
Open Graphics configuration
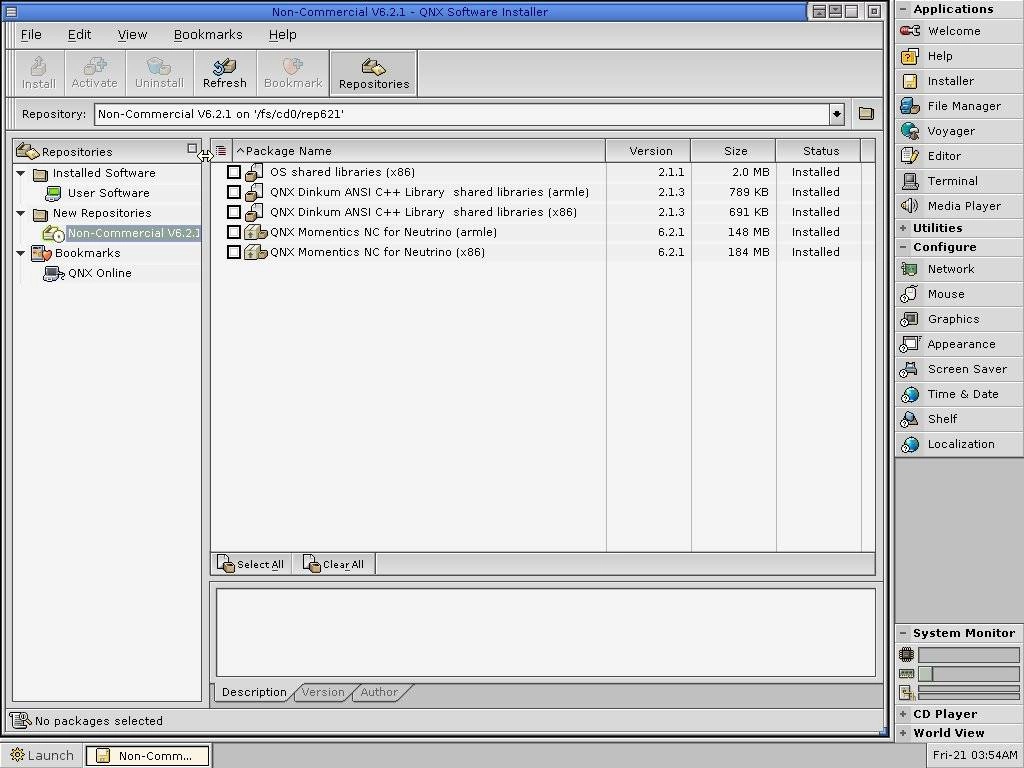click(x=957, y=319)
